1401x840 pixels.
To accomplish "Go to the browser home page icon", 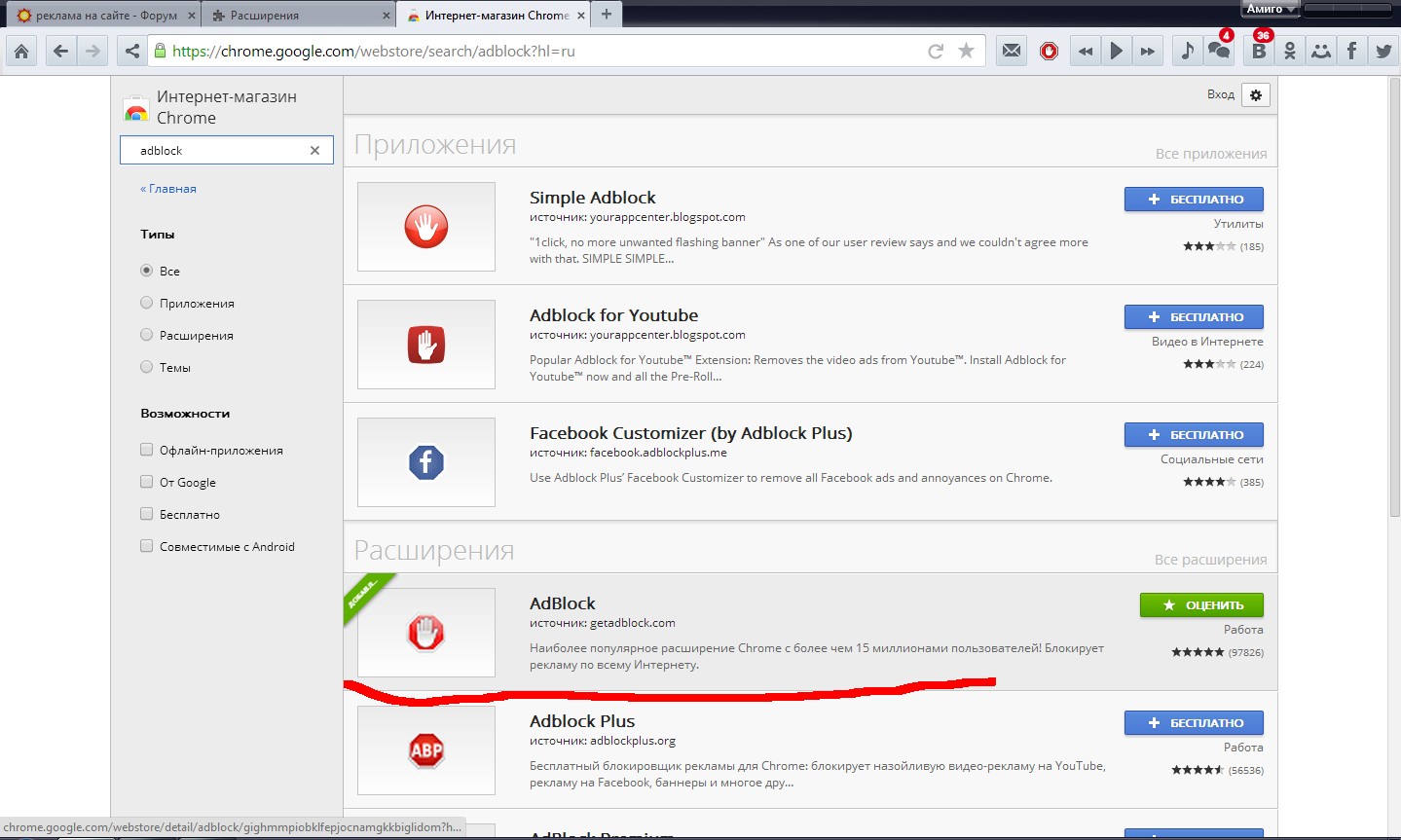I will (21, 51).
